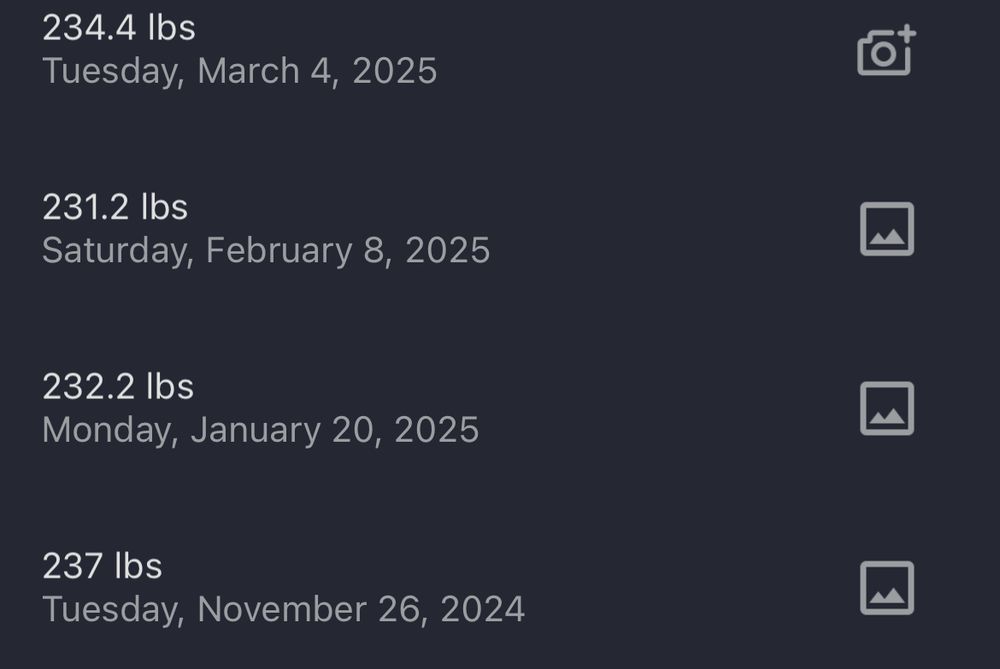1000x669 pixels.
Task: Click the year 2024 in the last entry
Action: point(483,609)
